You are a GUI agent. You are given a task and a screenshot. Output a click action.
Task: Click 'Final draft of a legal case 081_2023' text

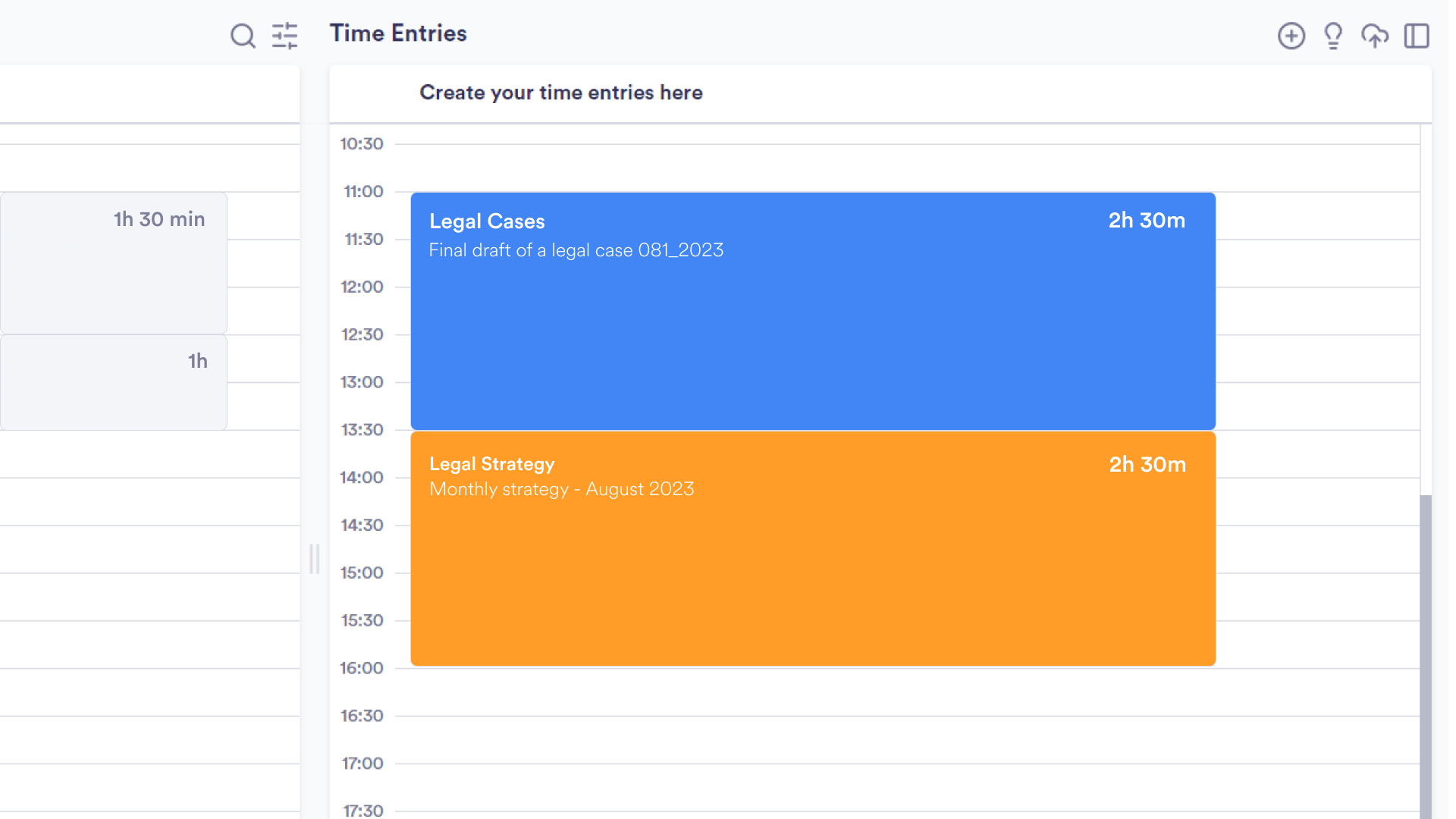[x=576, y=250]
